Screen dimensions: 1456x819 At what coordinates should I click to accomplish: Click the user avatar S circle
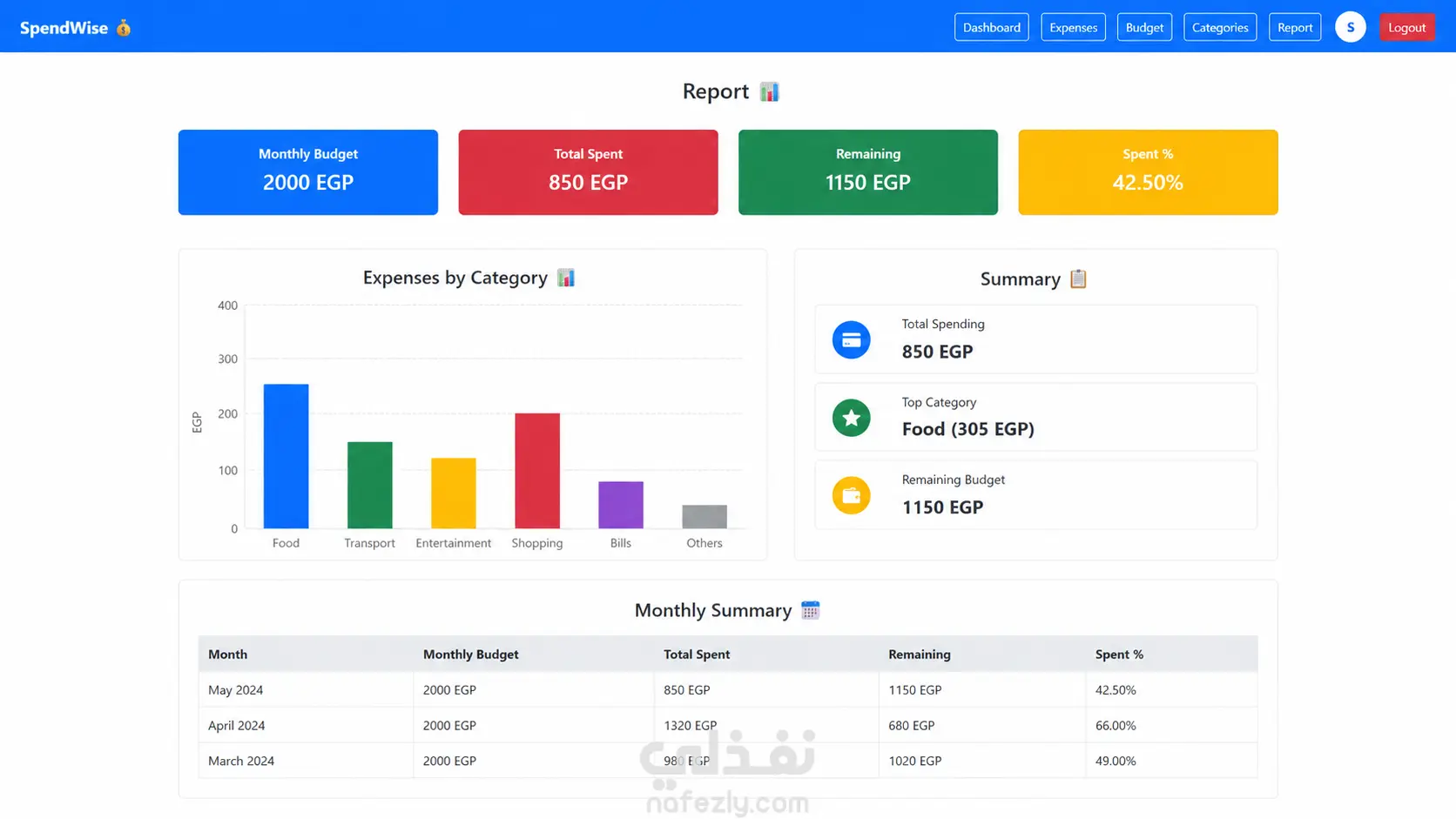click(x=1350, y=27)
